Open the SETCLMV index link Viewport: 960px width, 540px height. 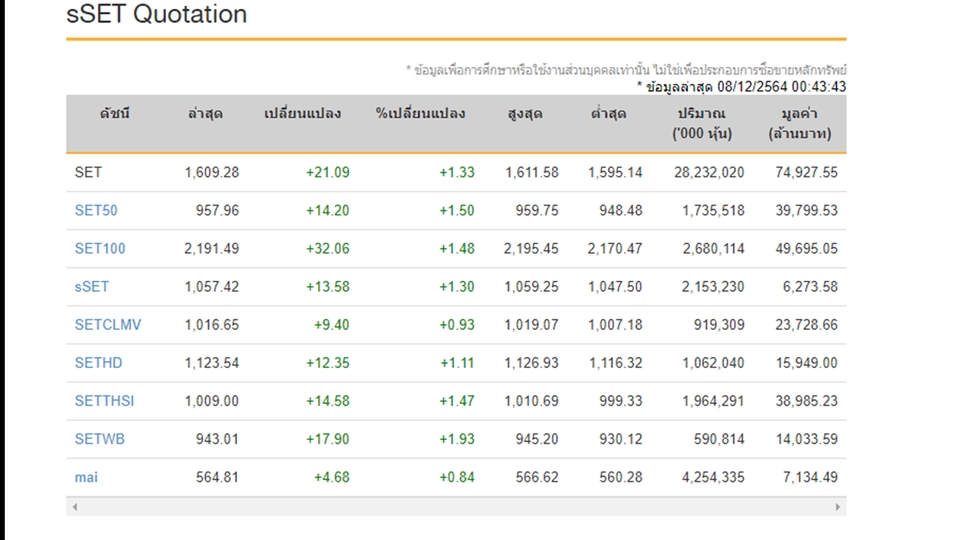click(108, 324)
